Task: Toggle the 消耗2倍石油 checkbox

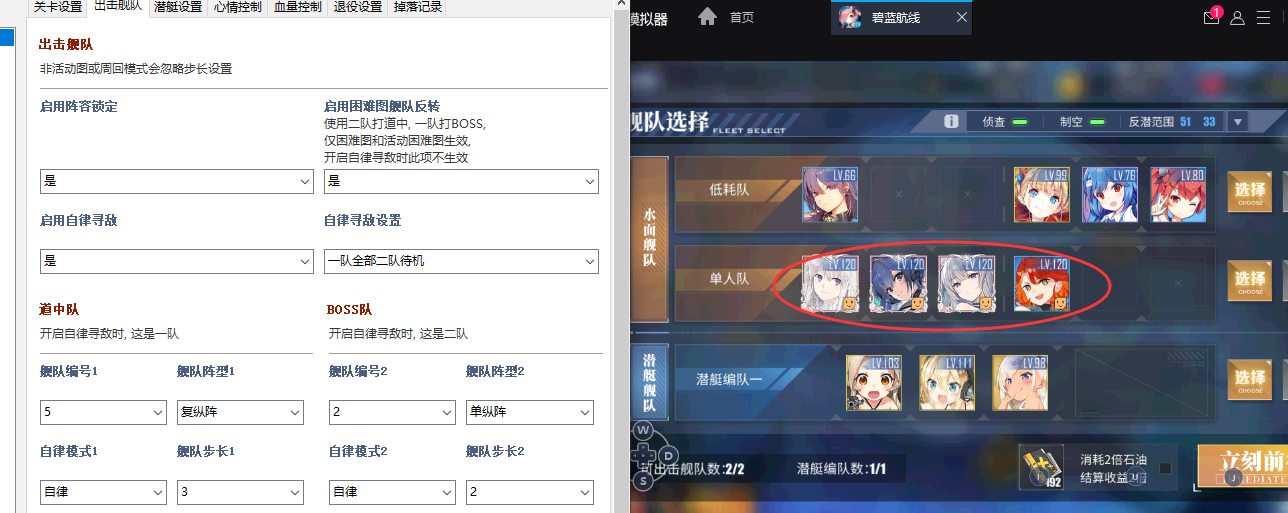Action: pyautogui.click(x=1165, y=468)
